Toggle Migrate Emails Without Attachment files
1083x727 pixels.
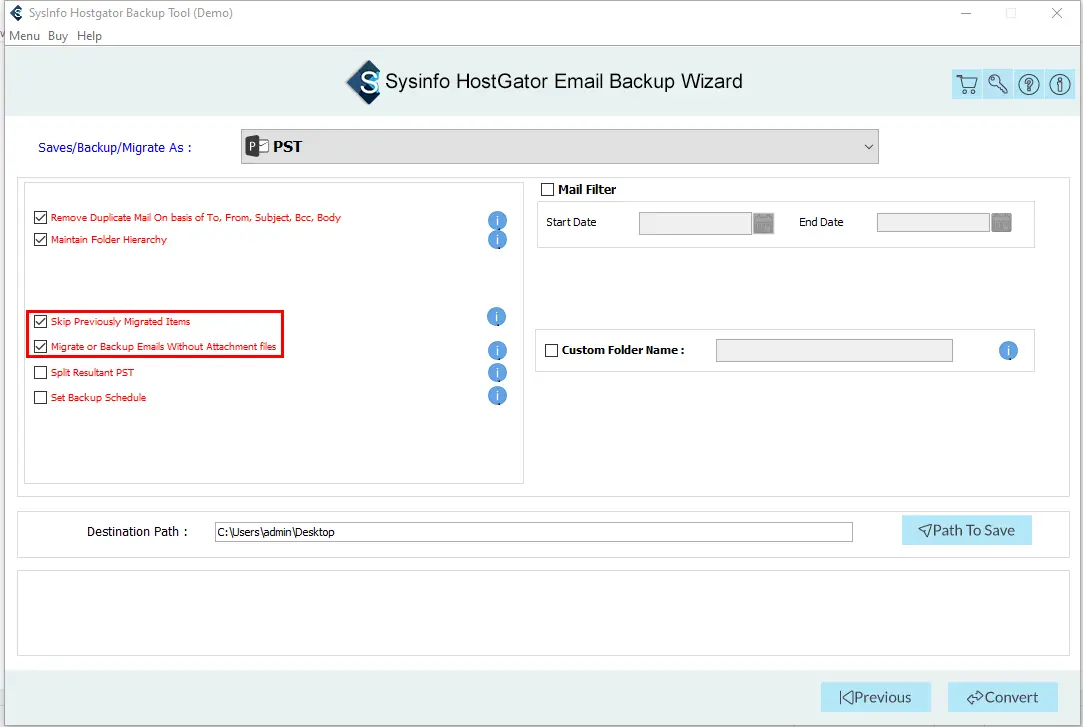[x=41, y=347]
